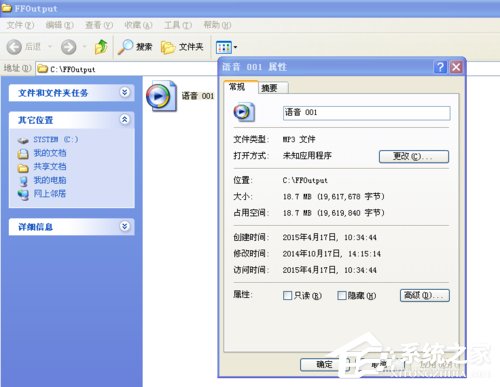This screenshot has height=387, width=500.
Task: Toggle the 只读(R) checkbox
Action: coord(287,295)
